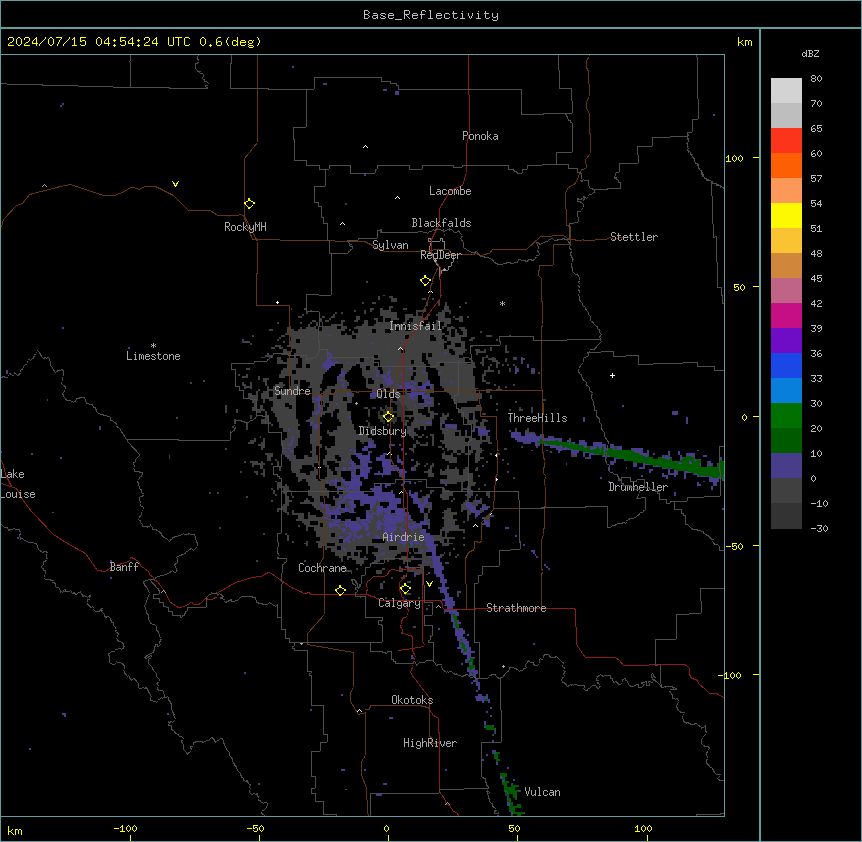Pick the slate-blue 0-10 dBZ legend swatch
Image resolution: width=862 pixels, height=842 pixels.
pos(786,466)
